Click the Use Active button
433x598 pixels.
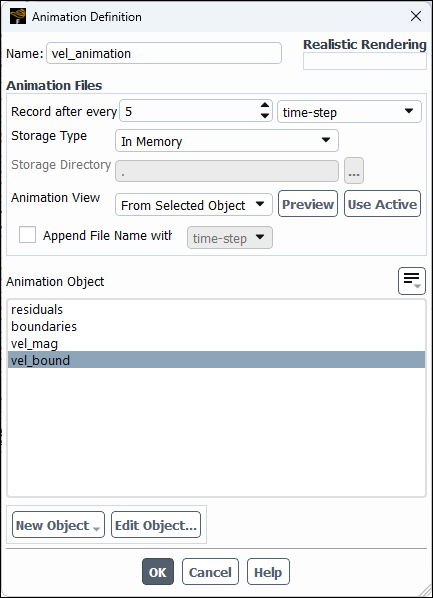(x=382, y=204)
